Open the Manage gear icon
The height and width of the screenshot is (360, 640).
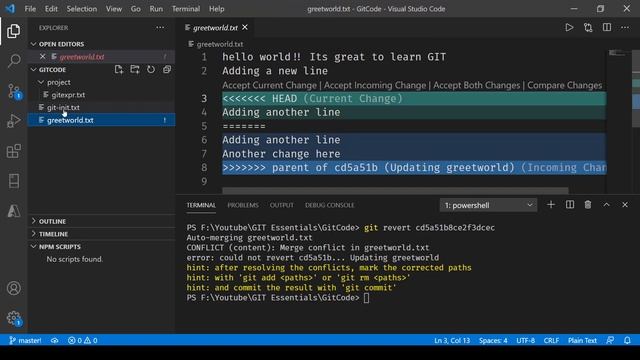tap(14, 318)
